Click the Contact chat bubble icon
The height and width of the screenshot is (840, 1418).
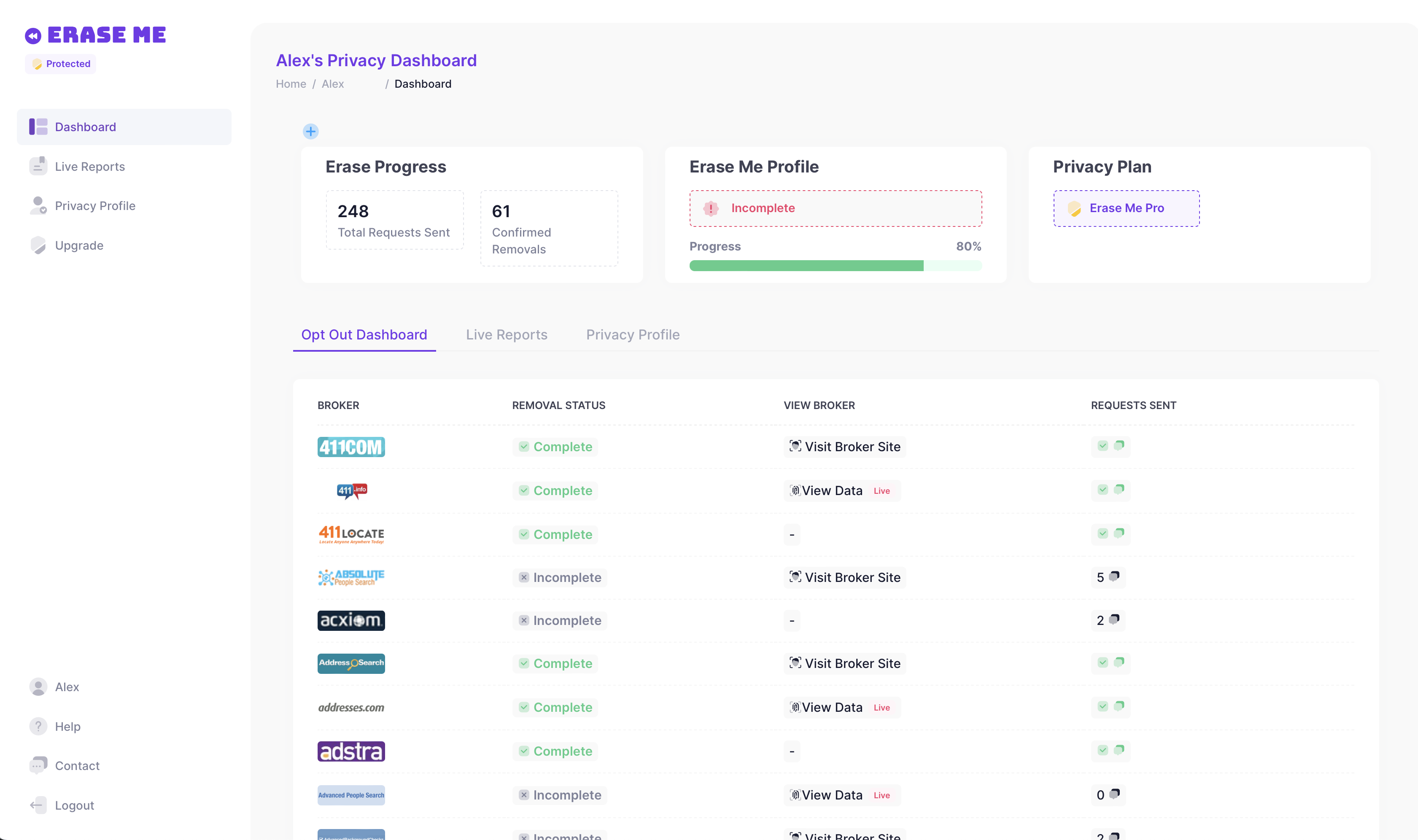(x=38, y=765)
